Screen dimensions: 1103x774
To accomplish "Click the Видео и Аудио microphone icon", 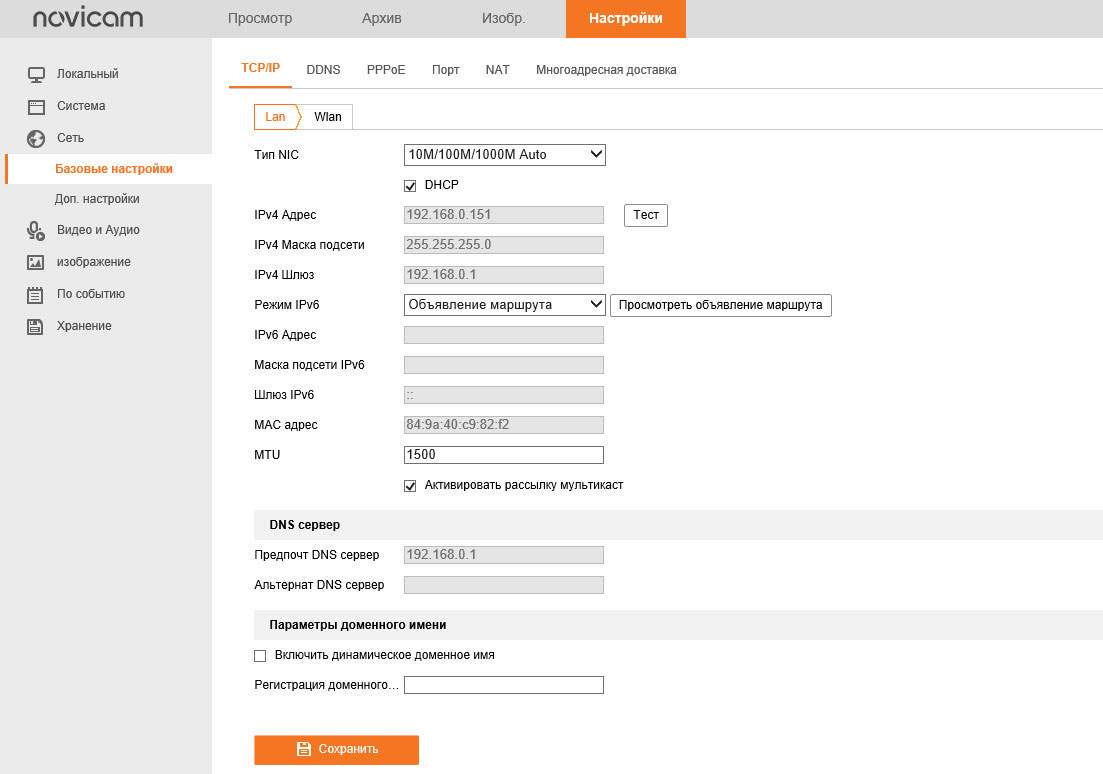I will 36,231.
